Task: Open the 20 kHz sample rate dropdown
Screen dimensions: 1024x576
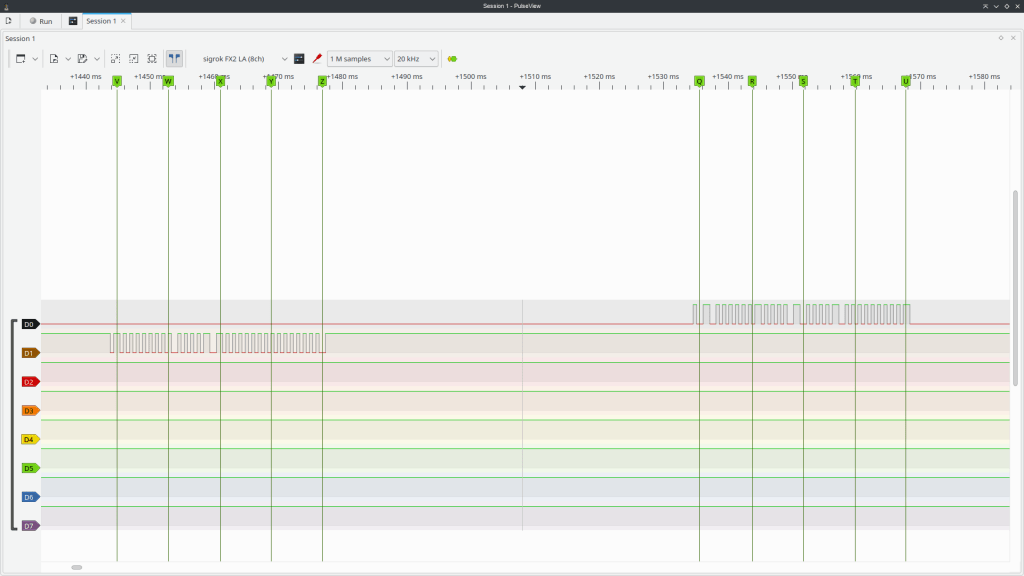Action: 416,59
